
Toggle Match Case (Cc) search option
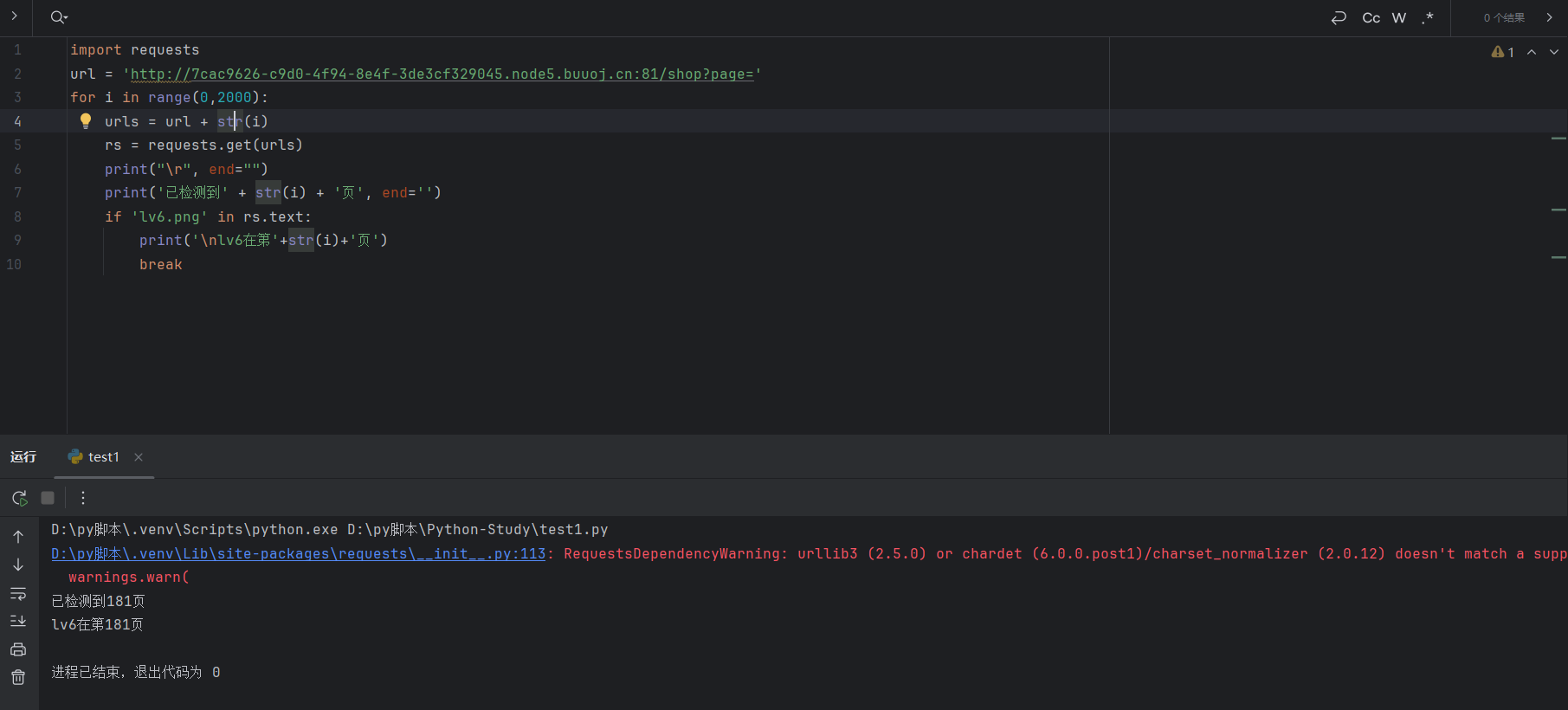click(x=1371, y=17)
